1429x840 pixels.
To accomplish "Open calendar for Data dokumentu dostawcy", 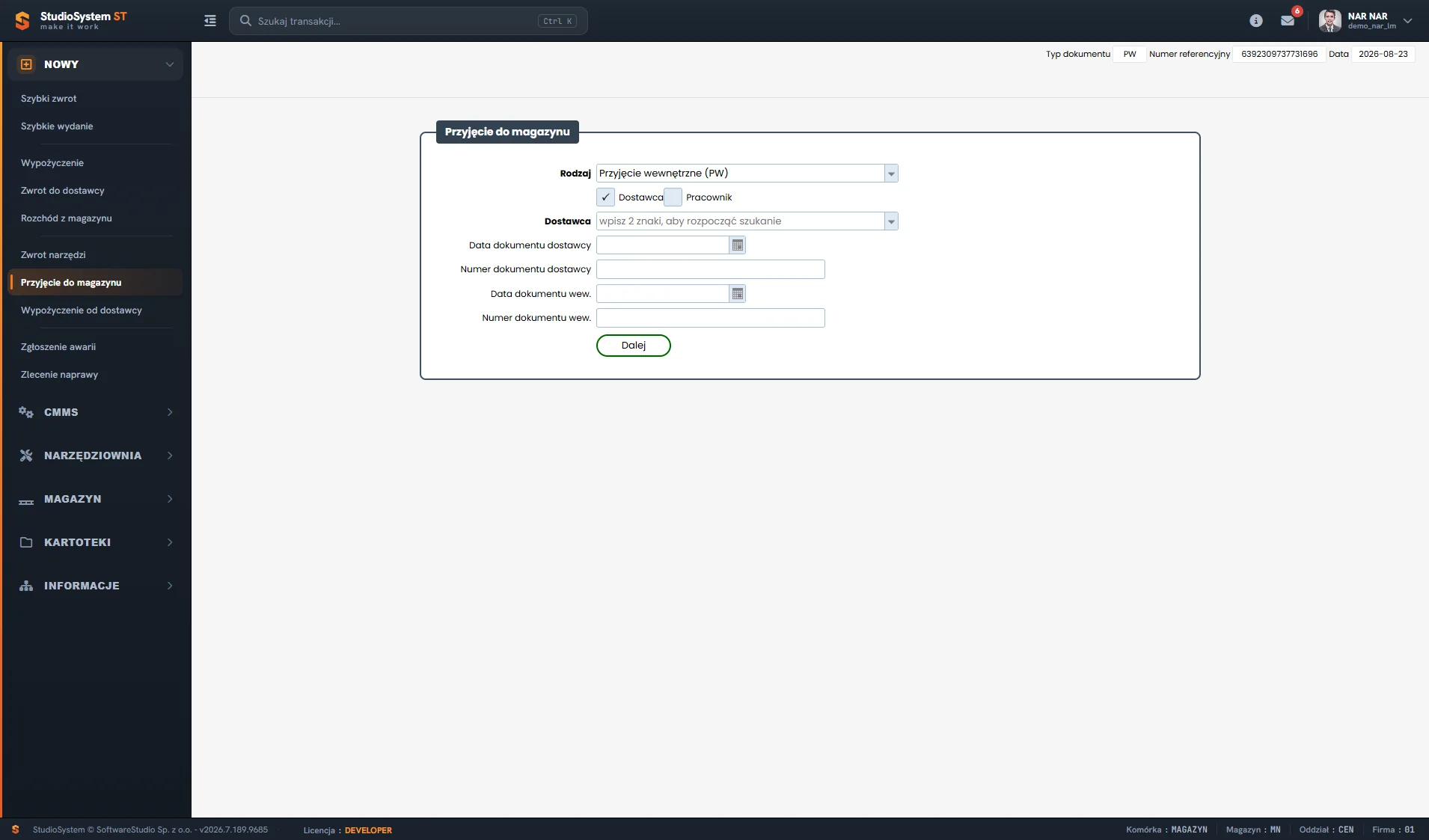I will (738, 245).
